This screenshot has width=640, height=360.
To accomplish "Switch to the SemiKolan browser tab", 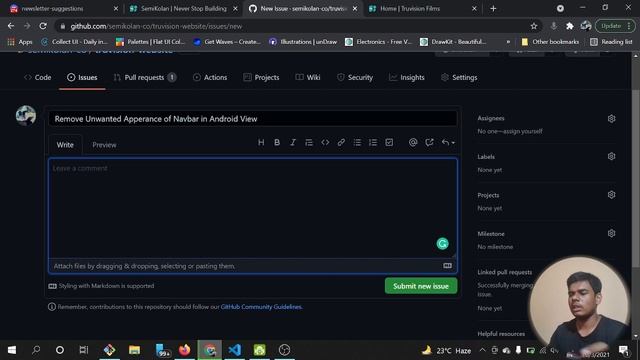I will tap(183, 9).
